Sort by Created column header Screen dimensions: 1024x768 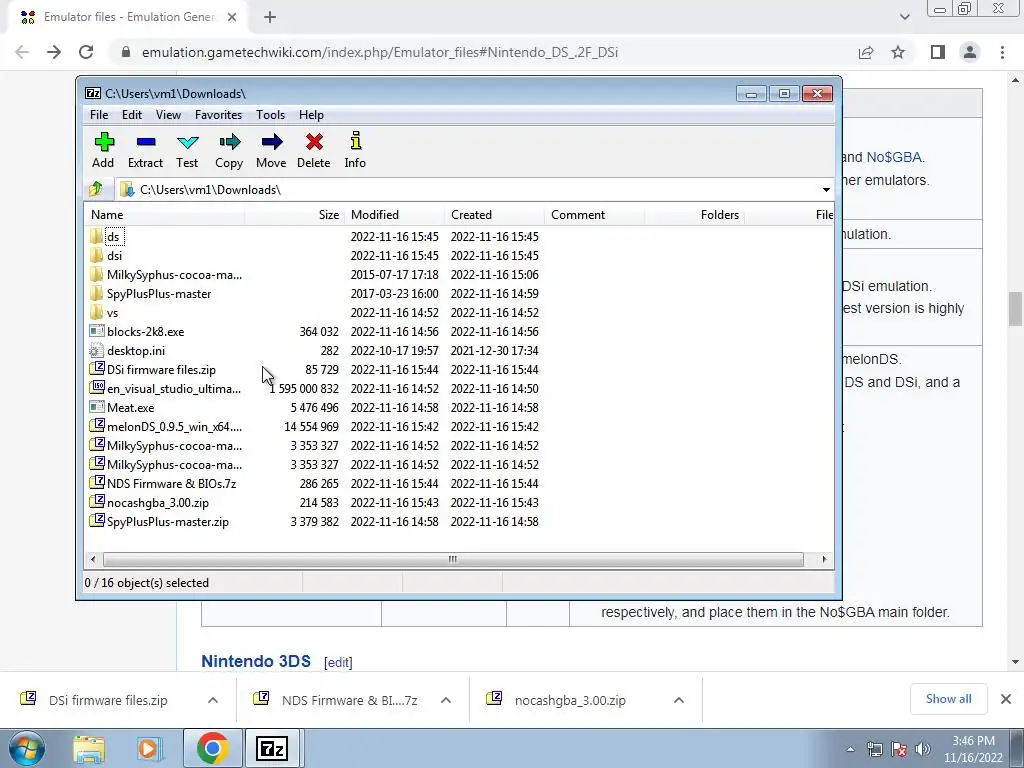pos(494,215)
